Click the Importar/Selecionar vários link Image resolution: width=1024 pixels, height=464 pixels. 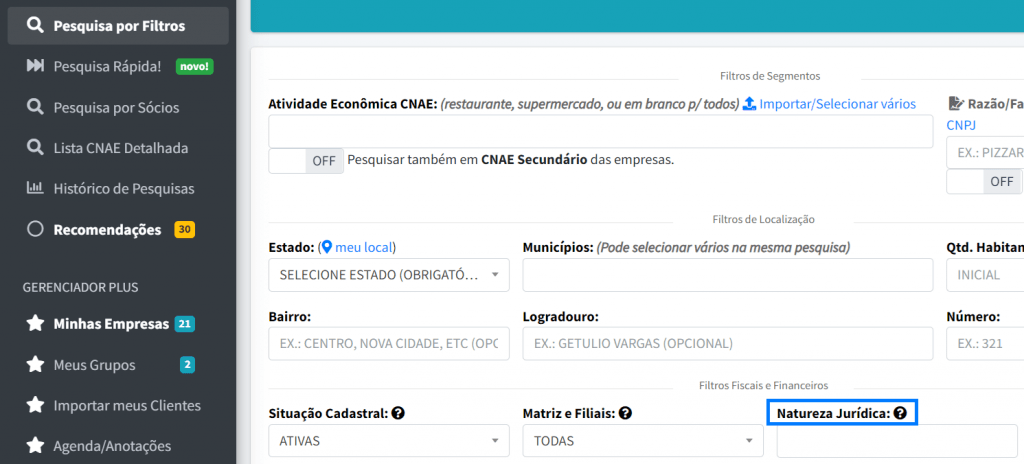click(x=837, y=104)
